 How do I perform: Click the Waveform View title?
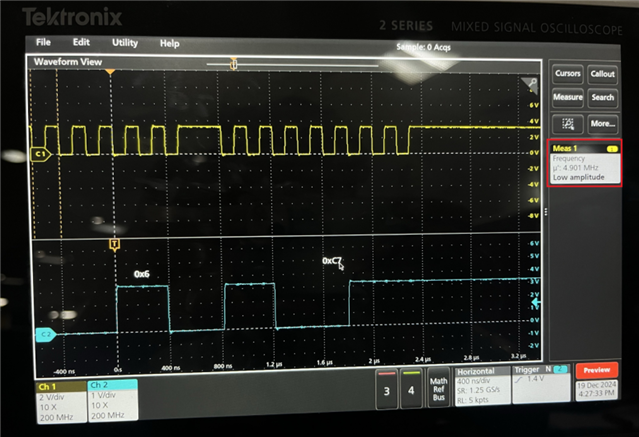click(68, 62)
